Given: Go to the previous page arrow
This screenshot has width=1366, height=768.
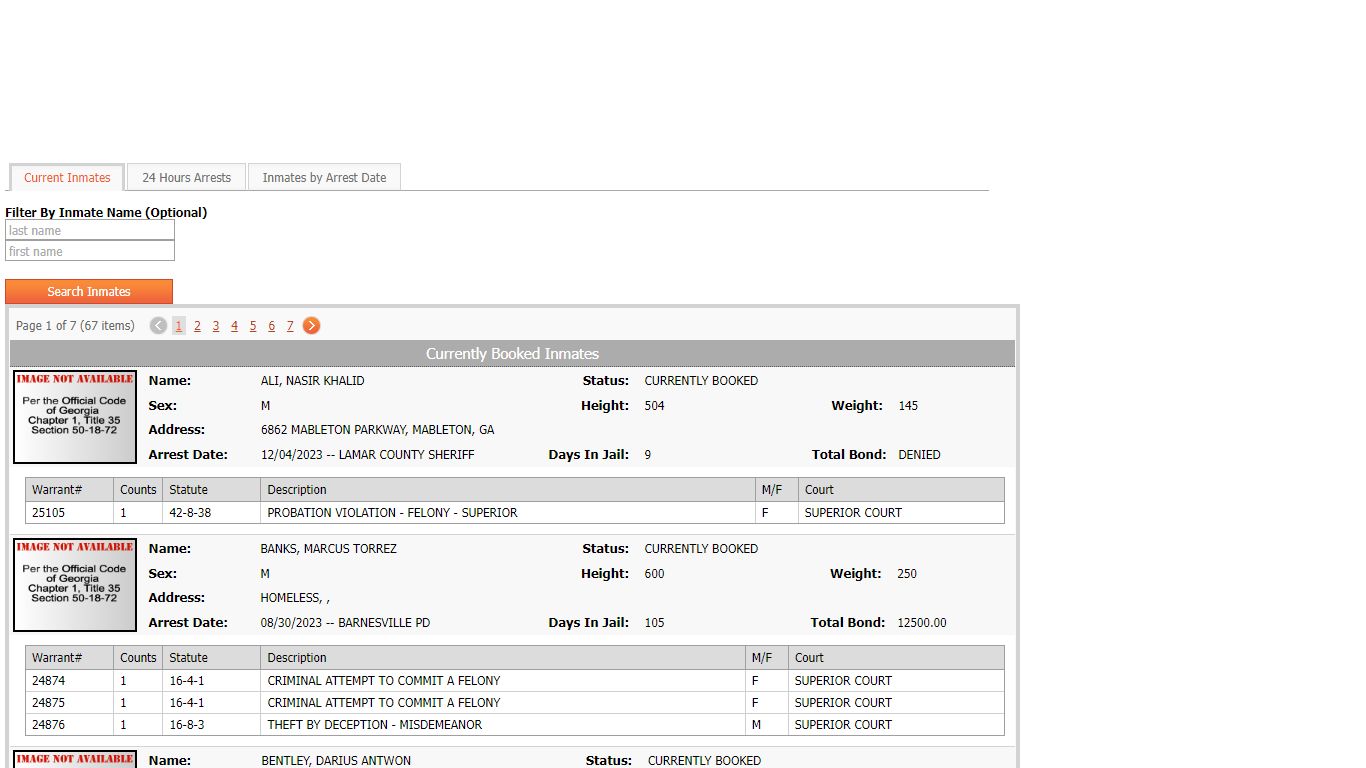Looking at the screenshot, I should 158,325.
